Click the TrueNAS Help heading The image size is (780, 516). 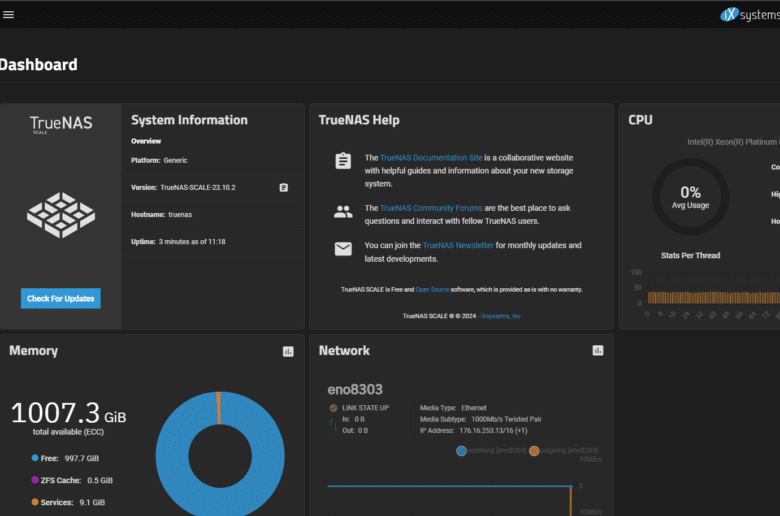click(359, 120)
